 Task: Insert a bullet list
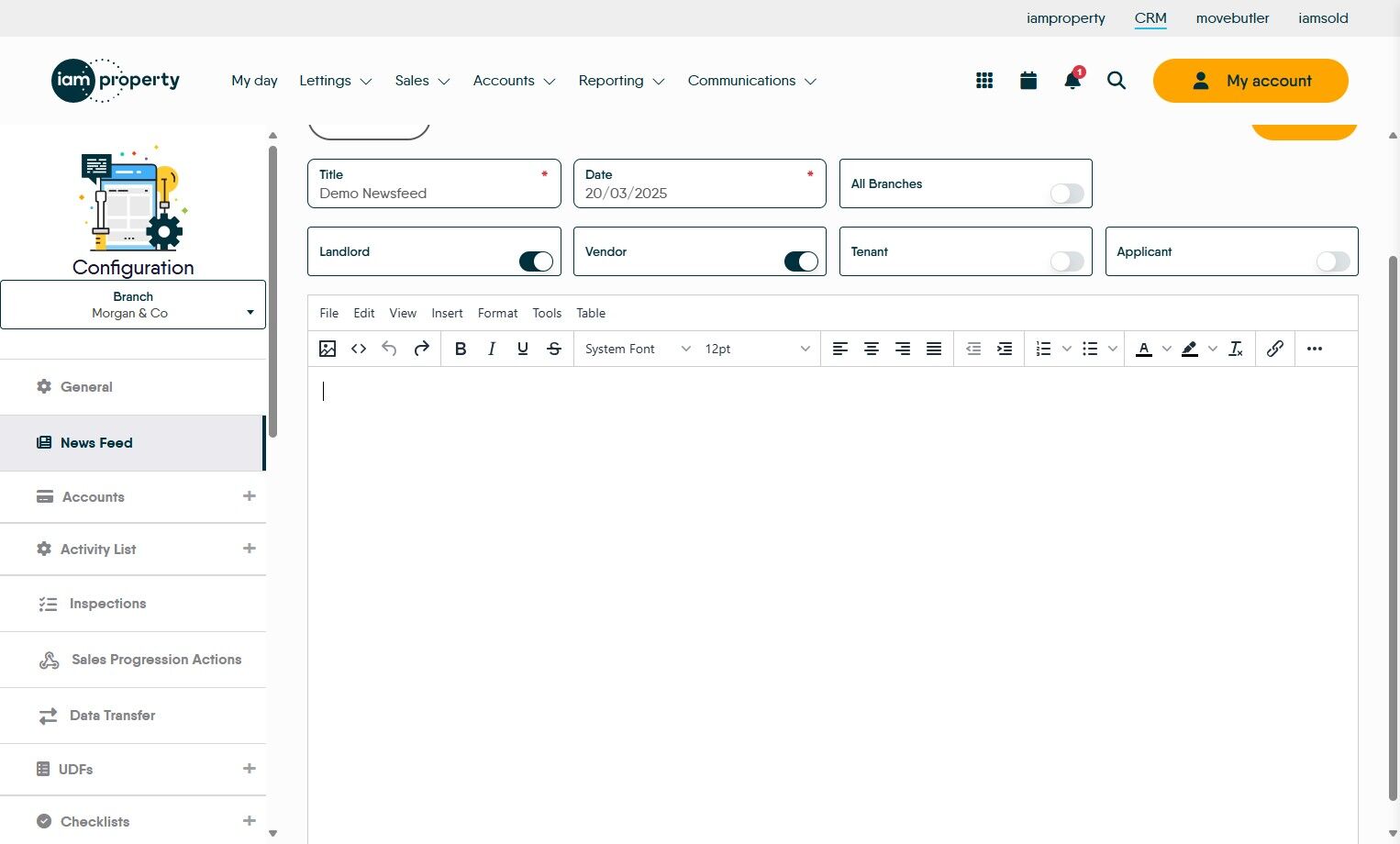(1090, 349)
